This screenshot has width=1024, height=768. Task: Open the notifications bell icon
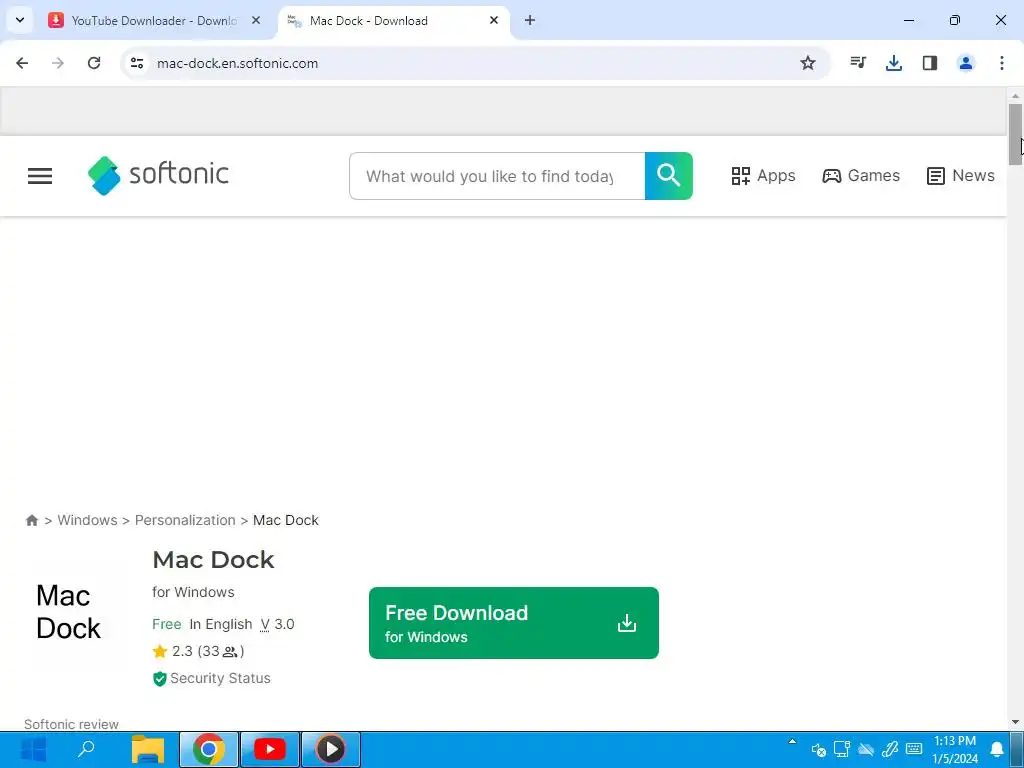997,749
